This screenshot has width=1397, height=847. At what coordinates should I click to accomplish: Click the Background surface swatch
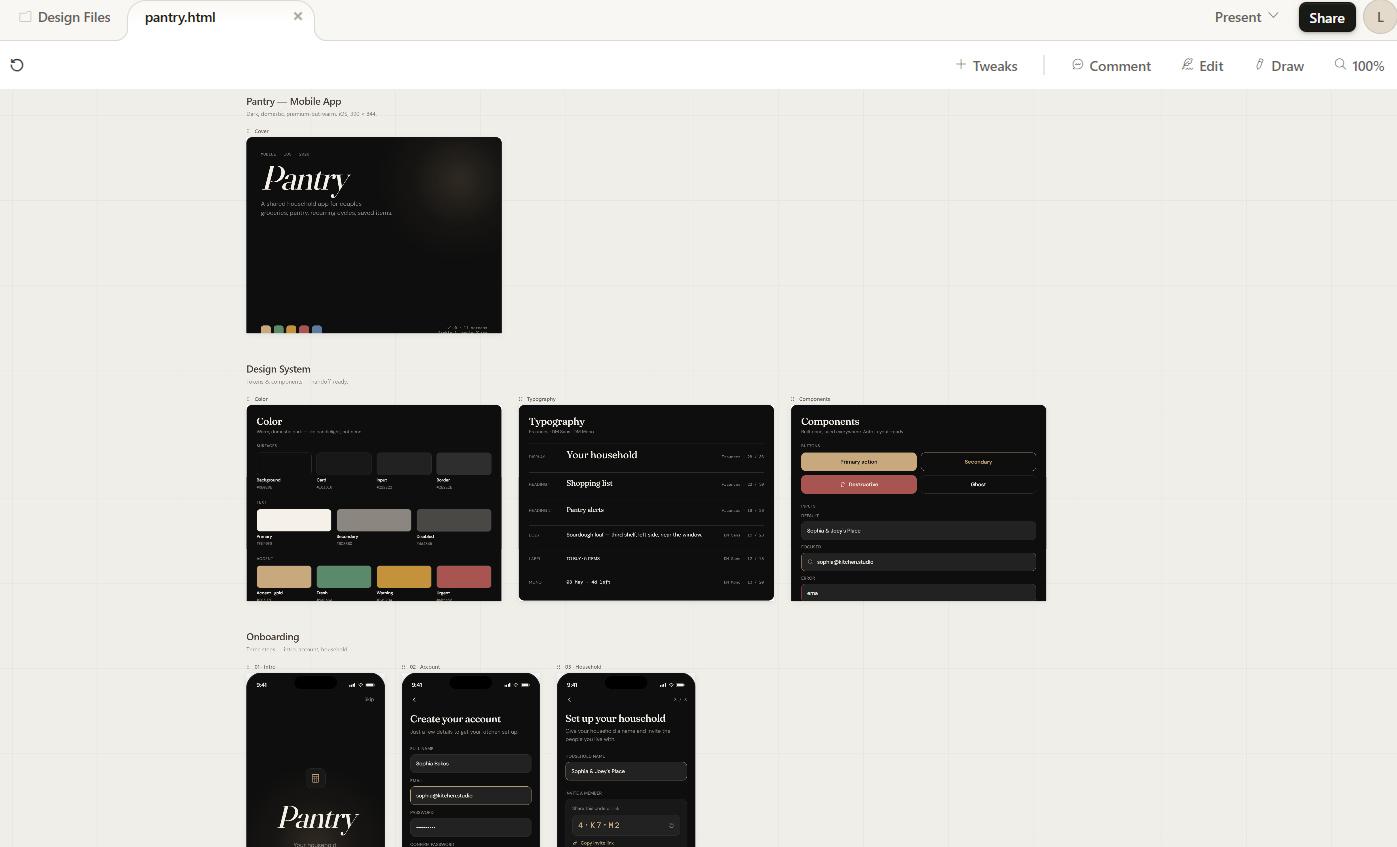pyautogui.click(x=284, y=463)
